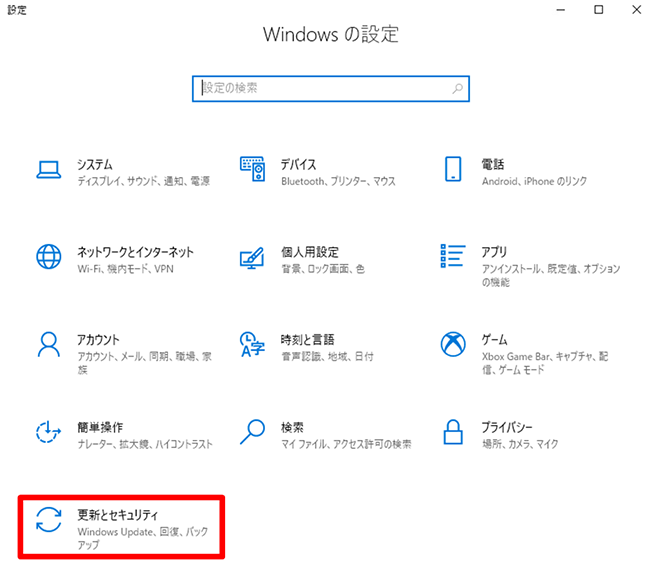Viewport: 650px width, 577px height.
Task: Select the システム heading
Action: [95, 165]
